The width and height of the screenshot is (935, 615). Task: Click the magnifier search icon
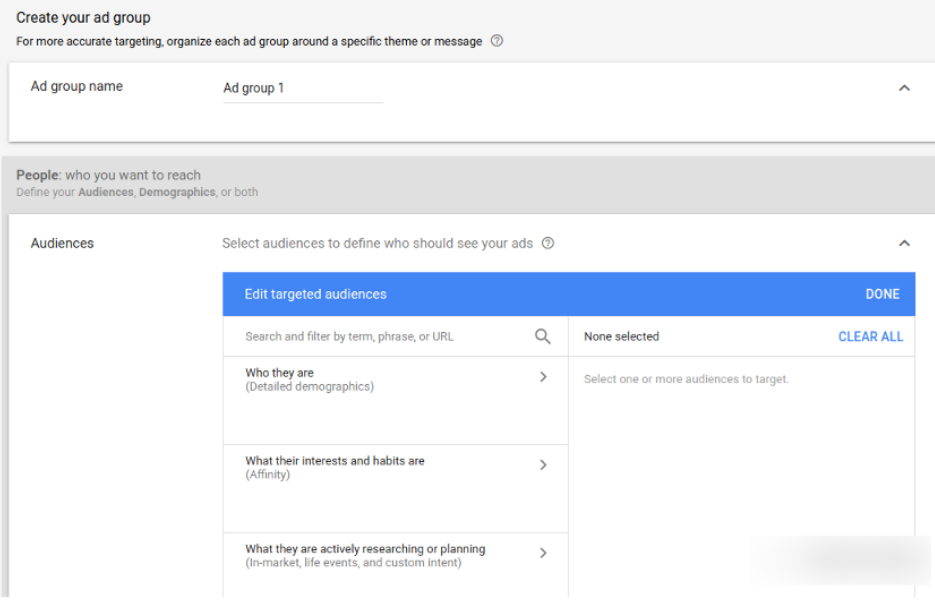point(542,337)
